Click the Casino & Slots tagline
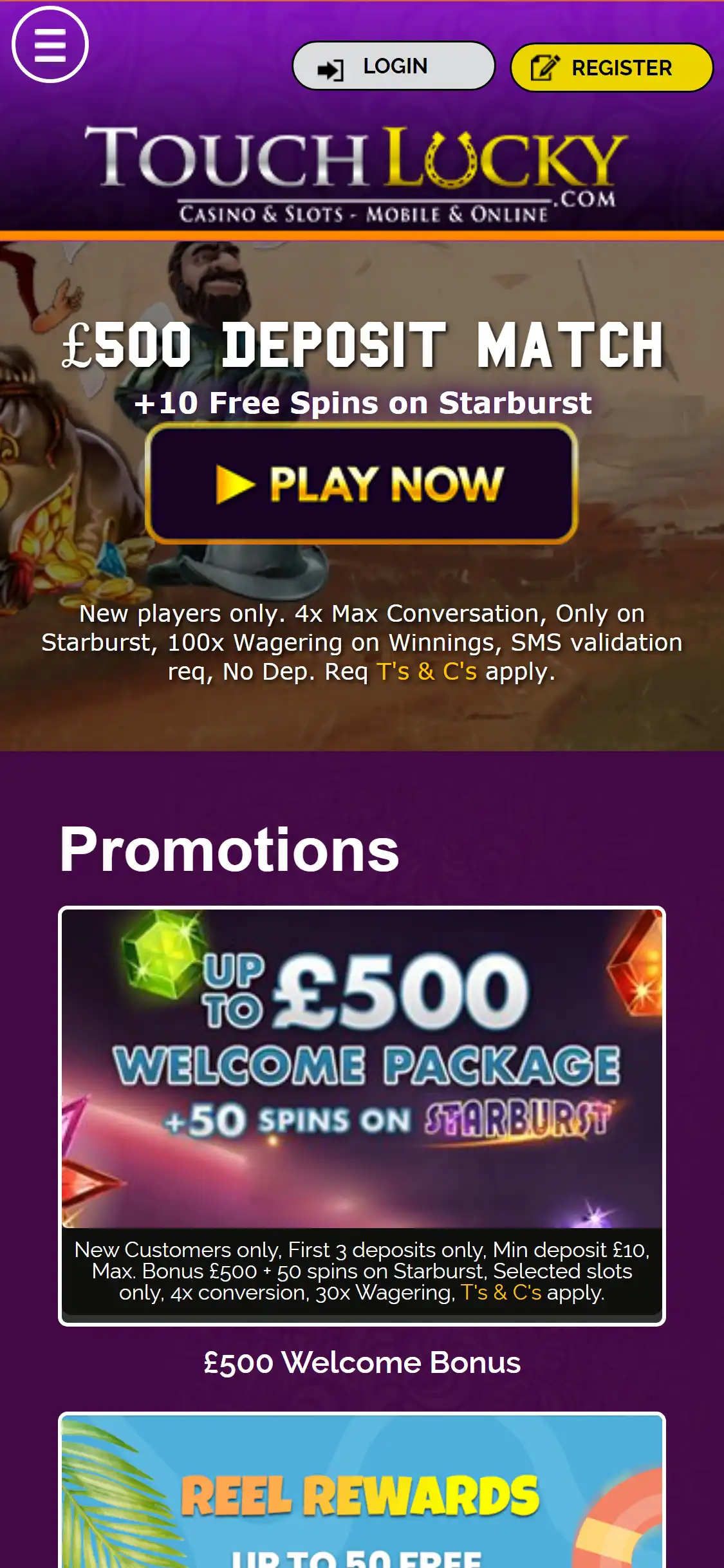This screenshot has width=724, height=1568. (x=364, y=214)
